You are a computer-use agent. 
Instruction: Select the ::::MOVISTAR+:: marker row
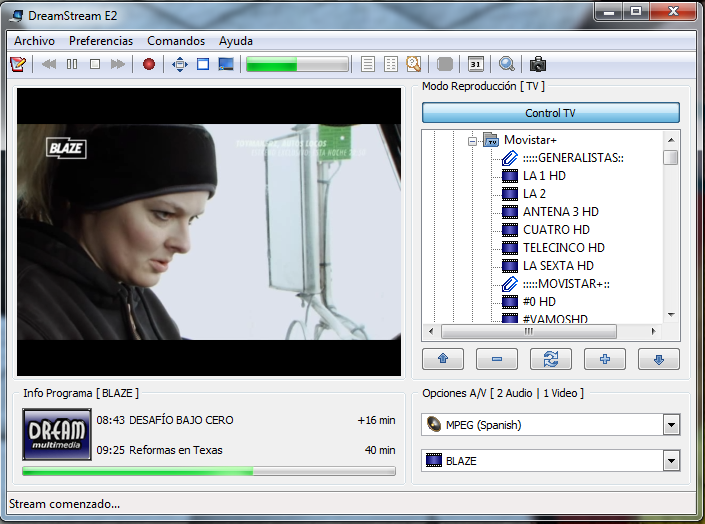[x=566, y=284]
